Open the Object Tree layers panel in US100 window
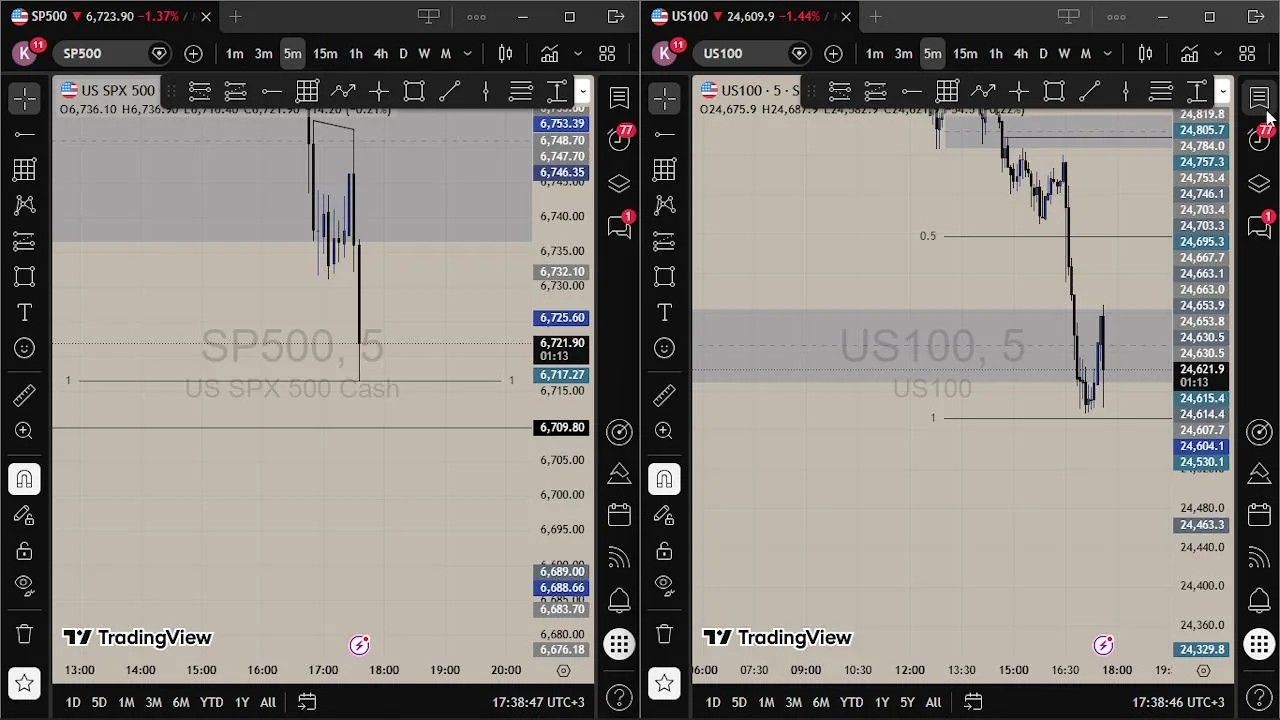Image resolution: width=1280 pixels, height=720 pixels. tap(1259, 184)
